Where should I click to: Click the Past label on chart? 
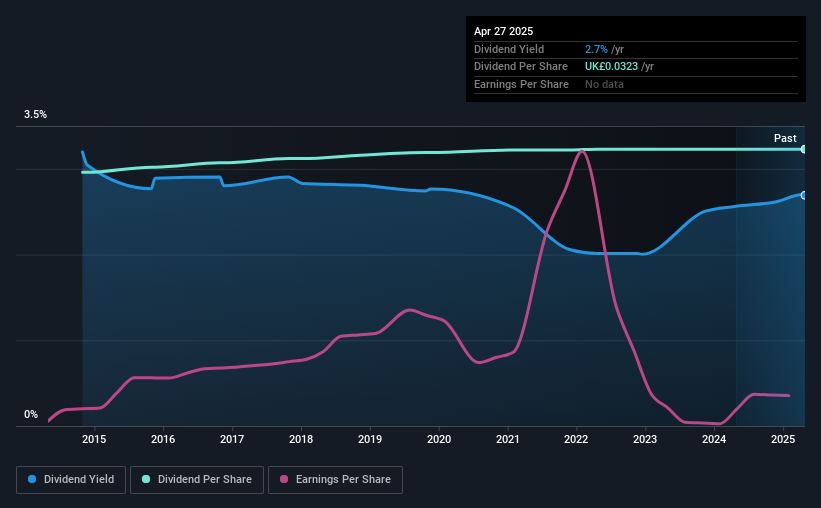pos(785,138)
